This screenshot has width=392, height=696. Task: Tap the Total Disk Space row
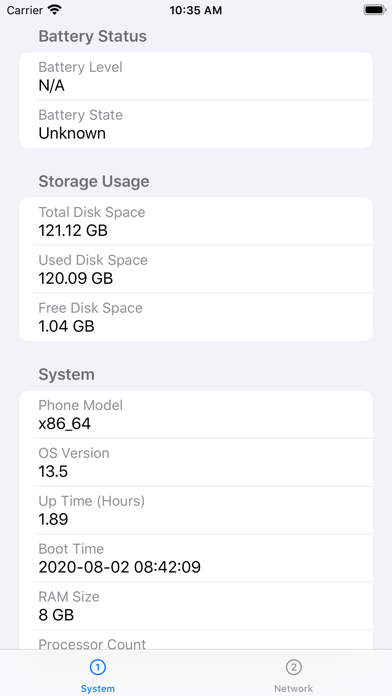196,221
